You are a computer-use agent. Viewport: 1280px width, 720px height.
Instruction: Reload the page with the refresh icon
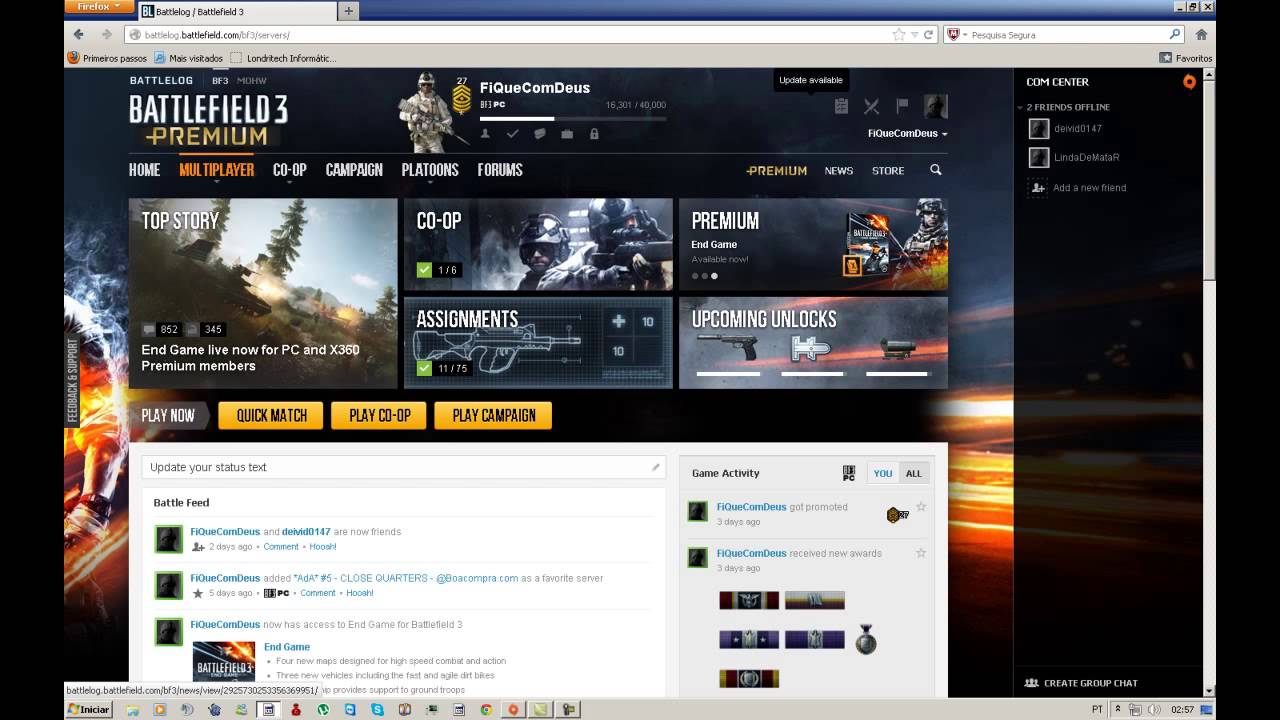[929, 34]
